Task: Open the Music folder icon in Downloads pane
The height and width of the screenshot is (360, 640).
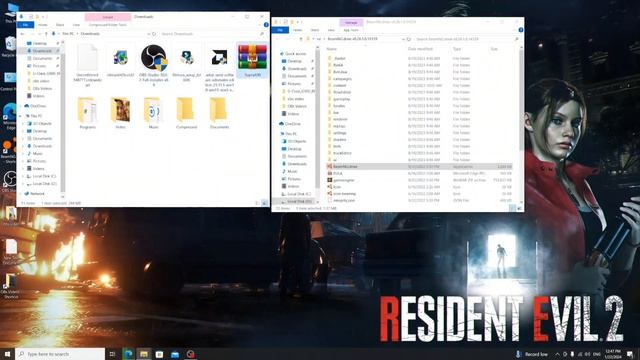Action: point(153,113)
